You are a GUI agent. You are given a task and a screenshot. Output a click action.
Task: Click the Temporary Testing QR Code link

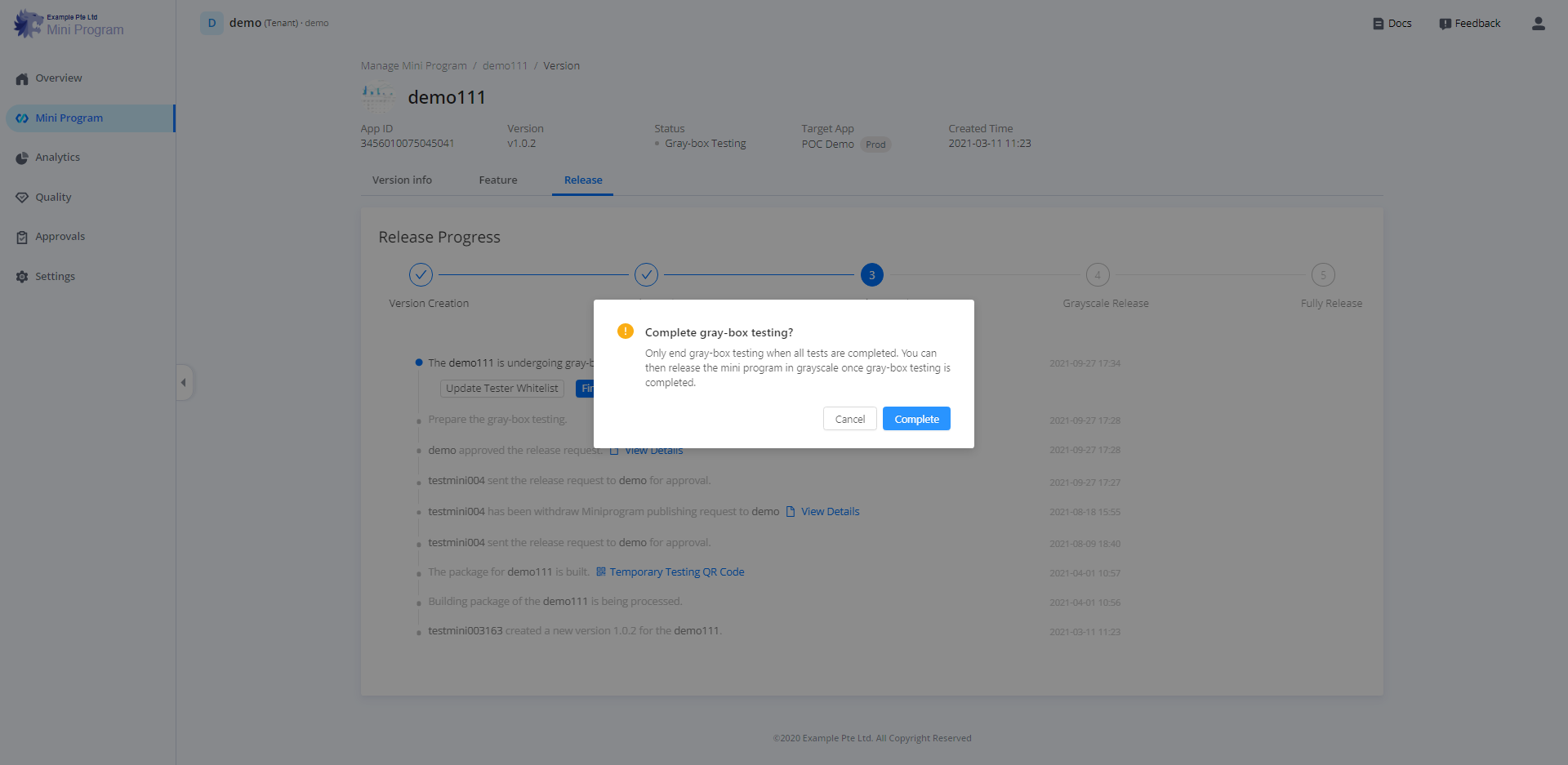point(676,572)
